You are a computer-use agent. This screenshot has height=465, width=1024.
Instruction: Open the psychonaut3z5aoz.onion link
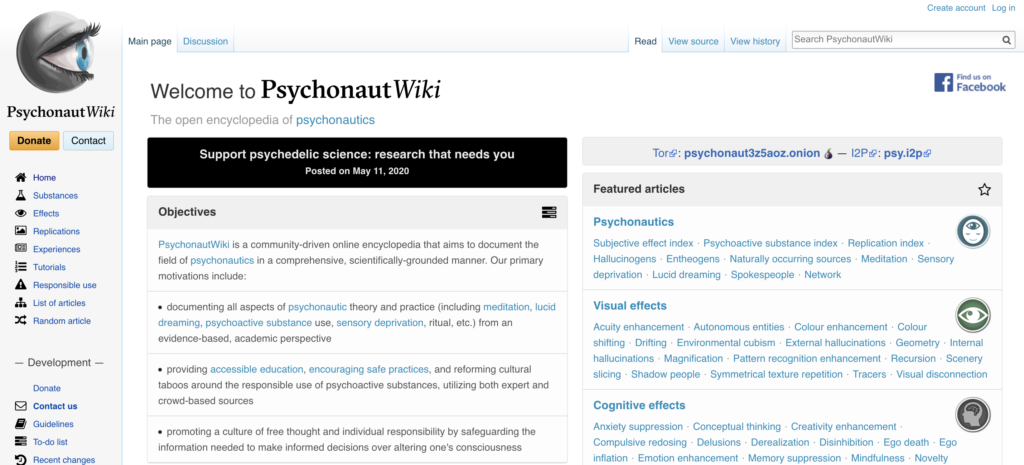point(752,153)
